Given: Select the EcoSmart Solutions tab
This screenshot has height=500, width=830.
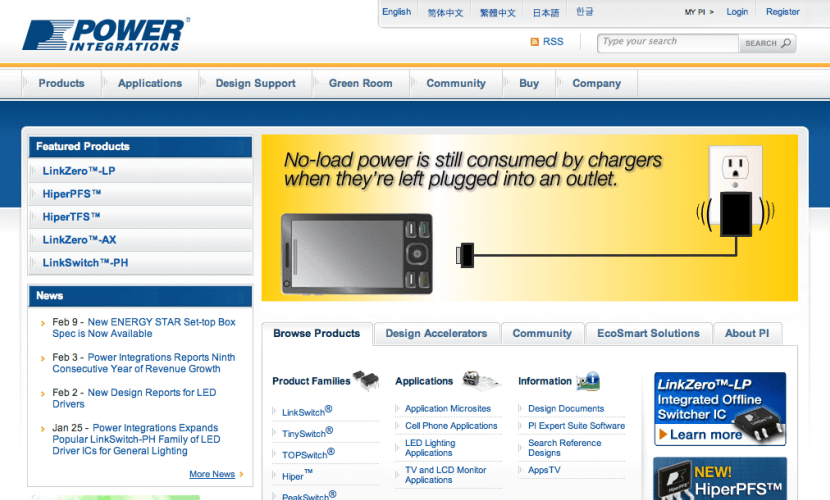Looking at the screenshot, I should (648, 333).
